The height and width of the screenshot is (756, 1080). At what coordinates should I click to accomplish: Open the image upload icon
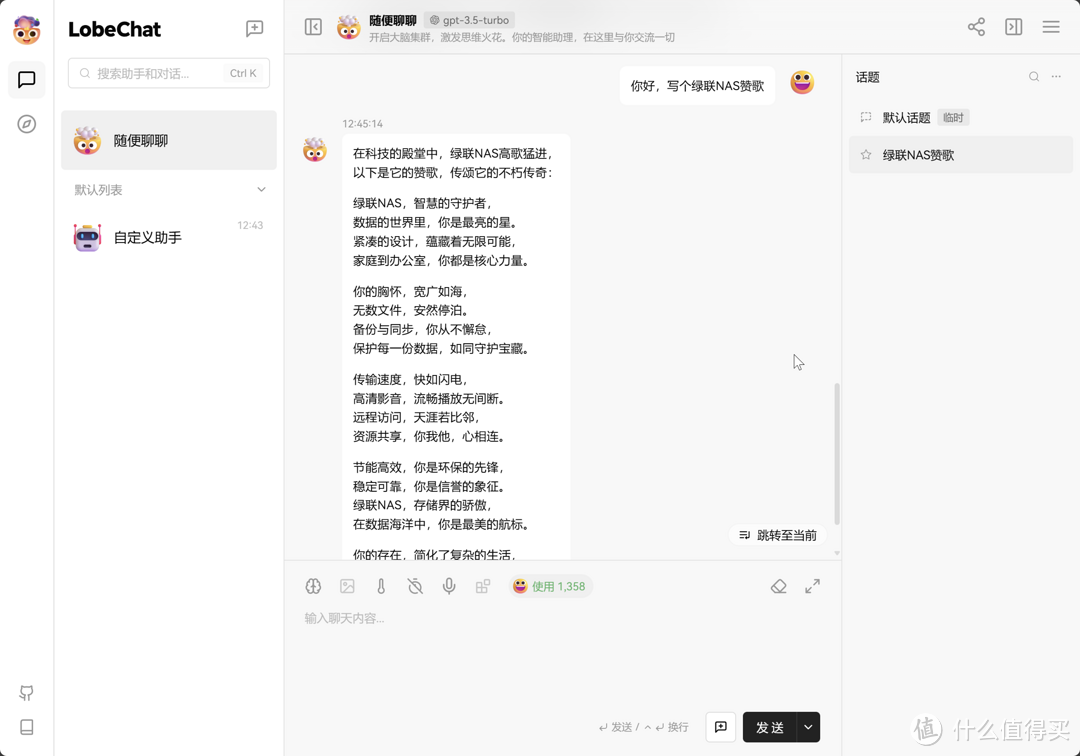pos(347,586)
